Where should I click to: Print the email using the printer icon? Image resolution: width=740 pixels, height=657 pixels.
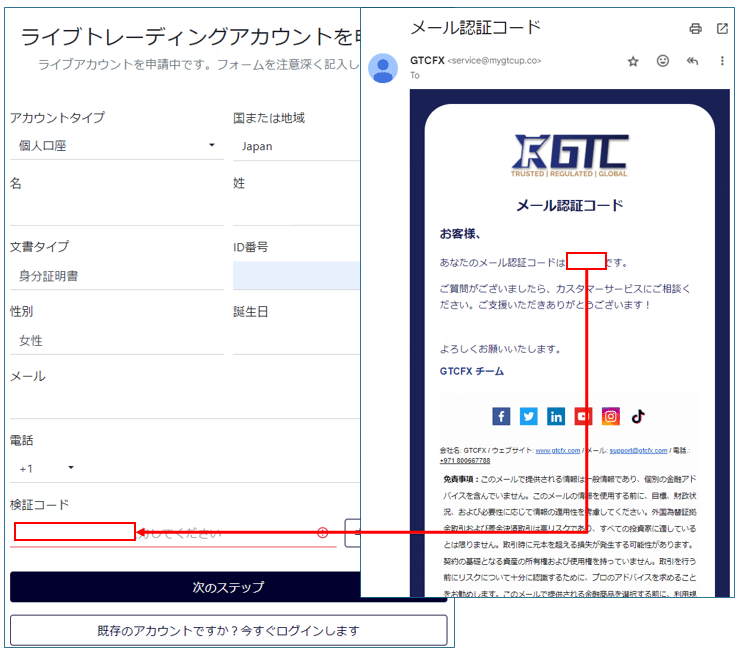pos(695,29)
